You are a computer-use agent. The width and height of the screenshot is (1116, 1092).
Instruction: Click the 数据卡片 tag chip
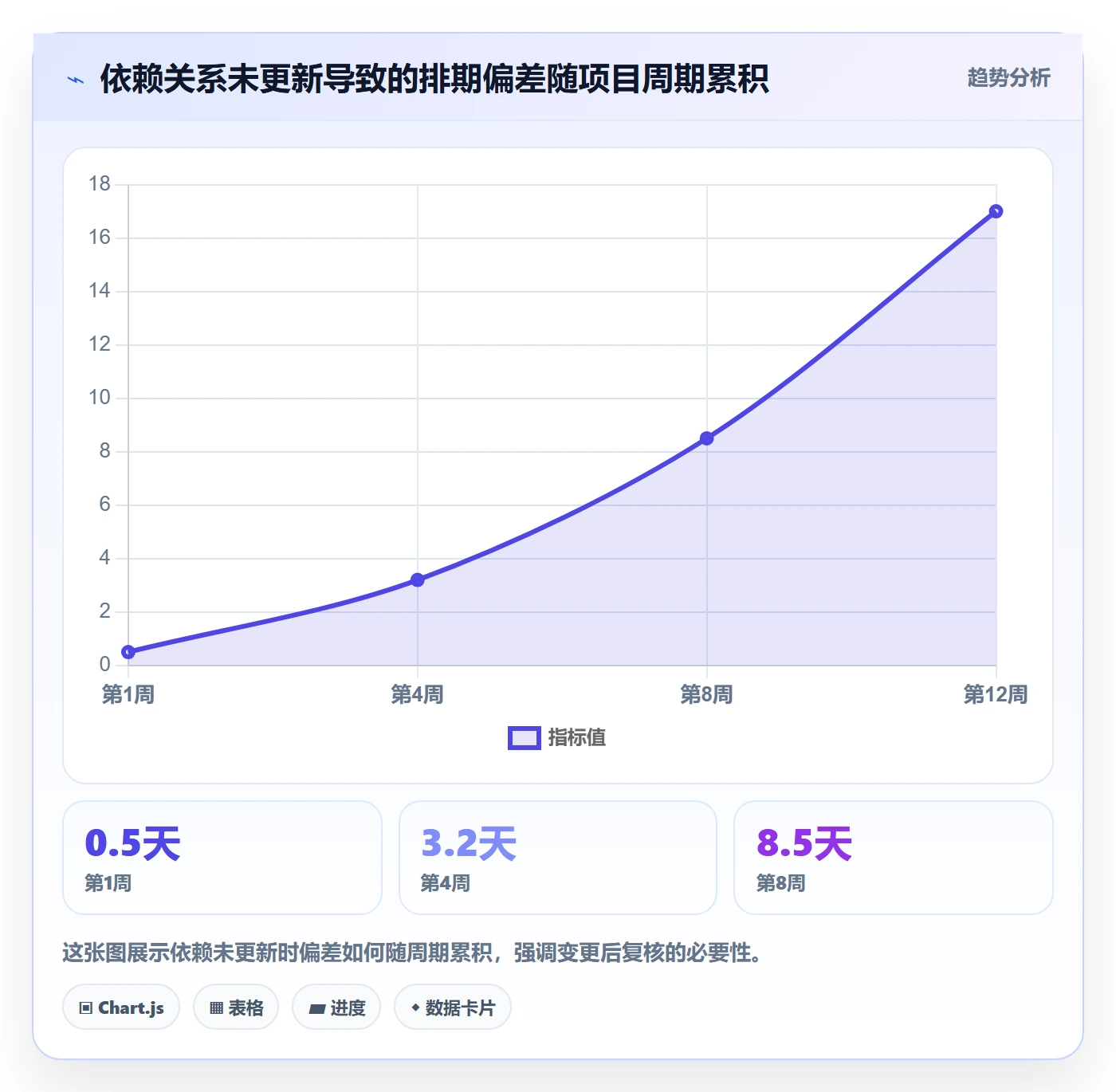(x=453, y=1008)
